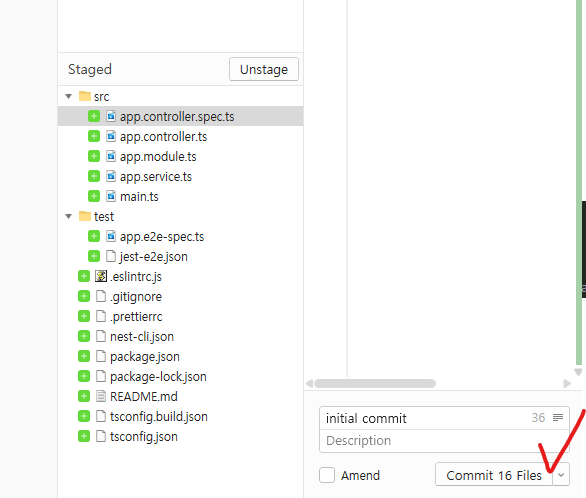The width and height of the screenshot is (586, 498).
Task: Select tsconfig.build.json file name
Action: 159,417
